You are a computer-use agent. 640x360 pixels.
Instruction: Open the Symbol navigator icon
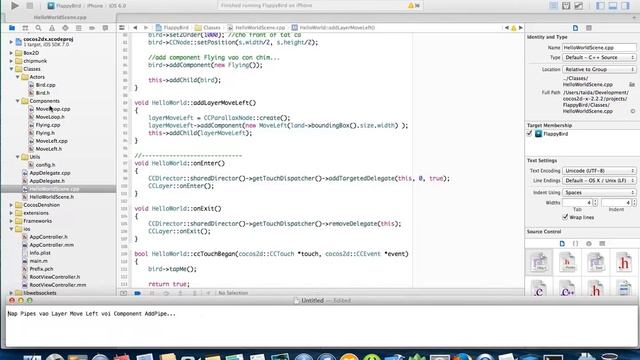pyautogui.click(x=25, y=28)
